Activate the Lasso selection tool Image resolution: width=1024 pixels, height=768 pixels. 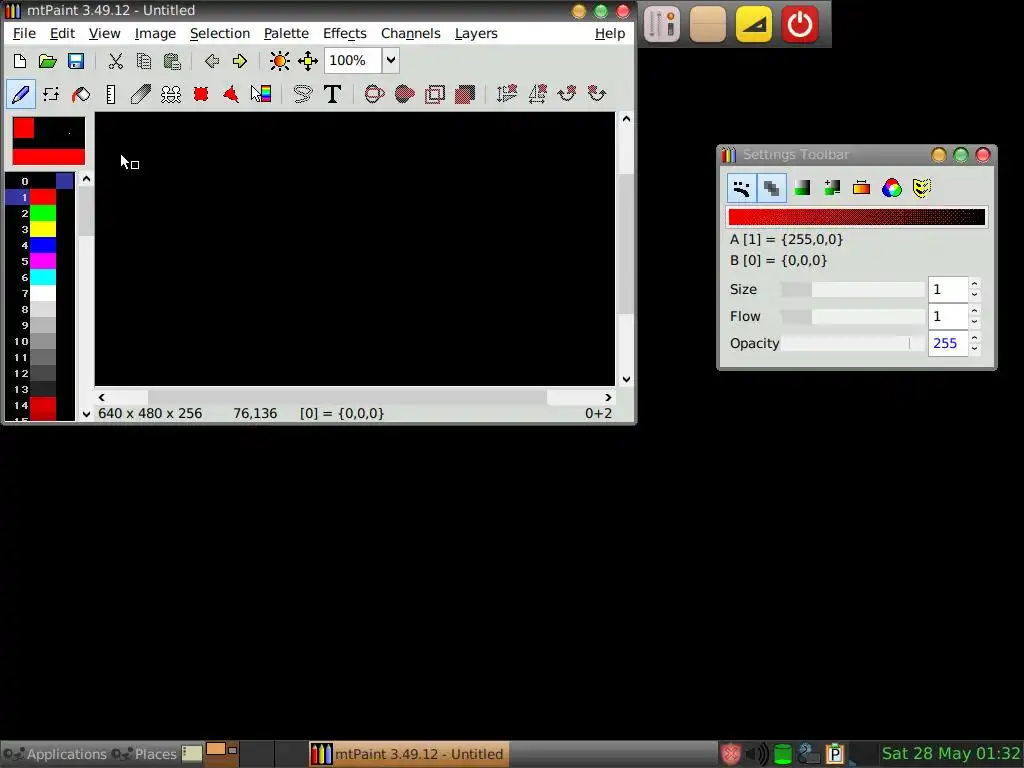302,94
